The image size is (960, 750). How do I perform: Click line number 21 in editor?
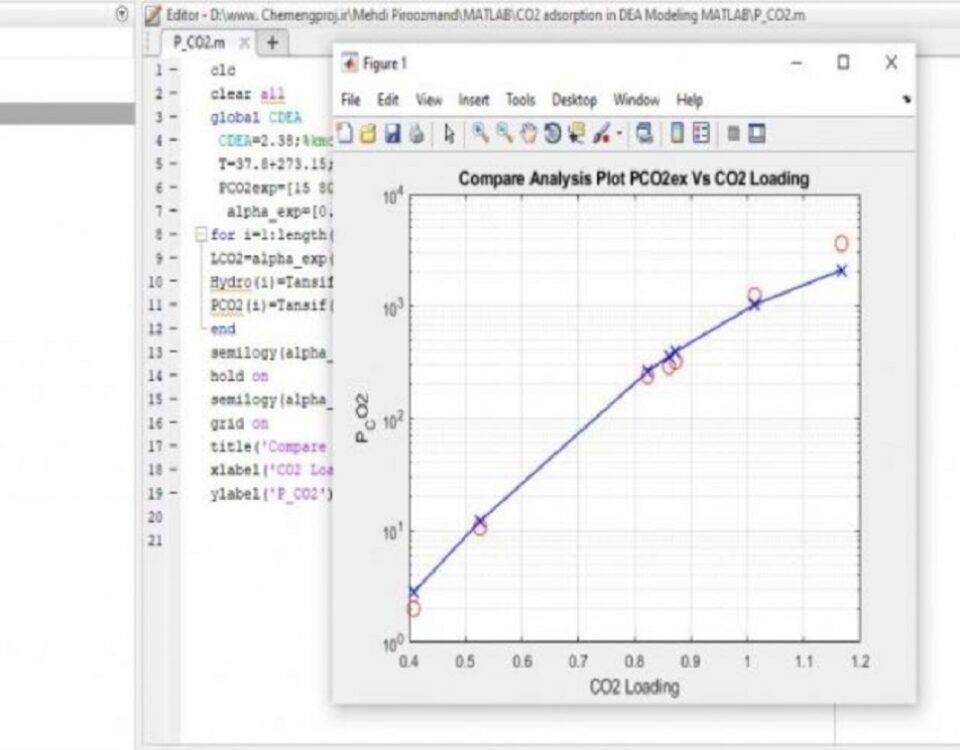[156, 541]
